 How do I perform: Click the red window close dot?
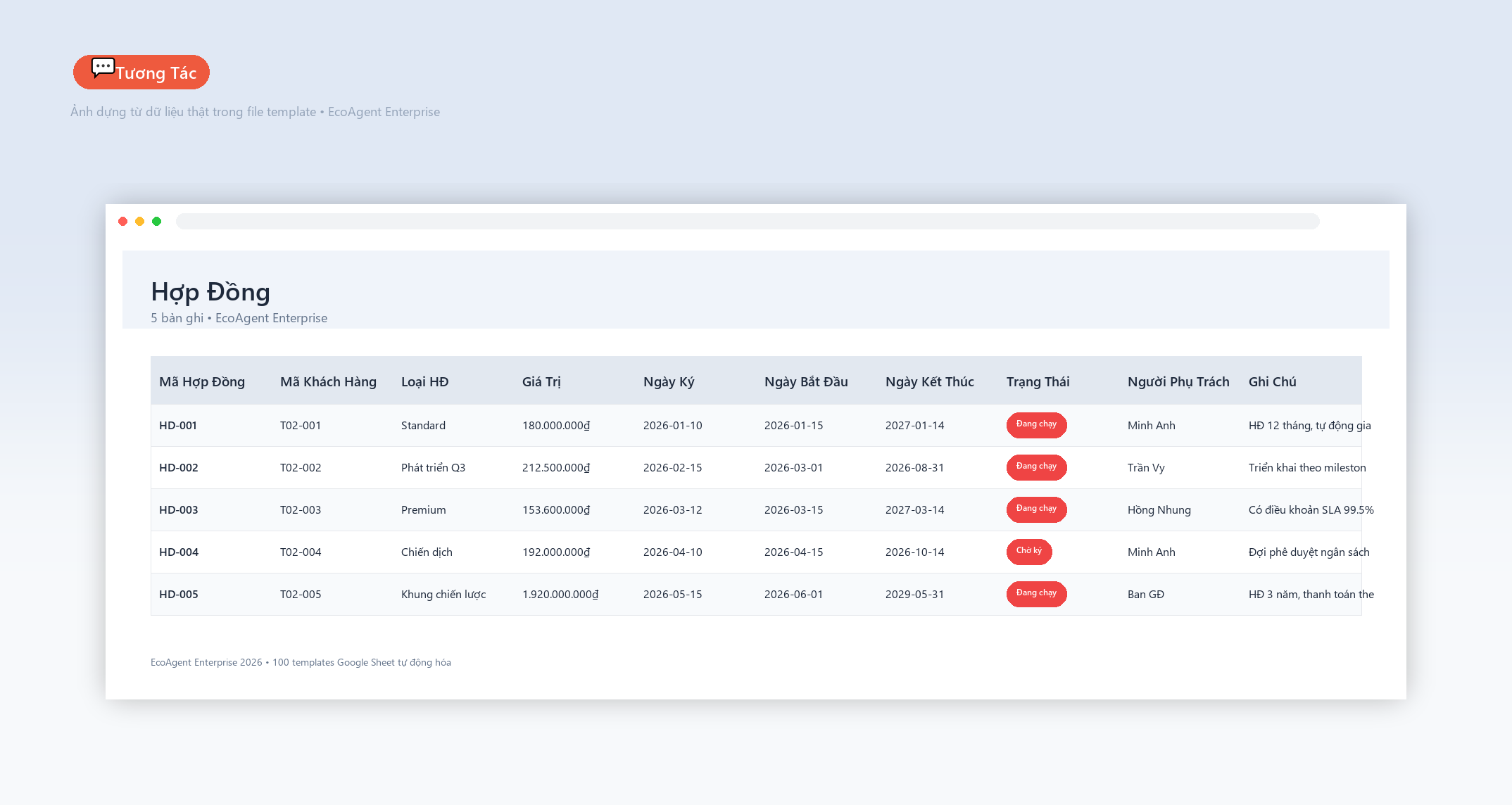coord(123,222)
